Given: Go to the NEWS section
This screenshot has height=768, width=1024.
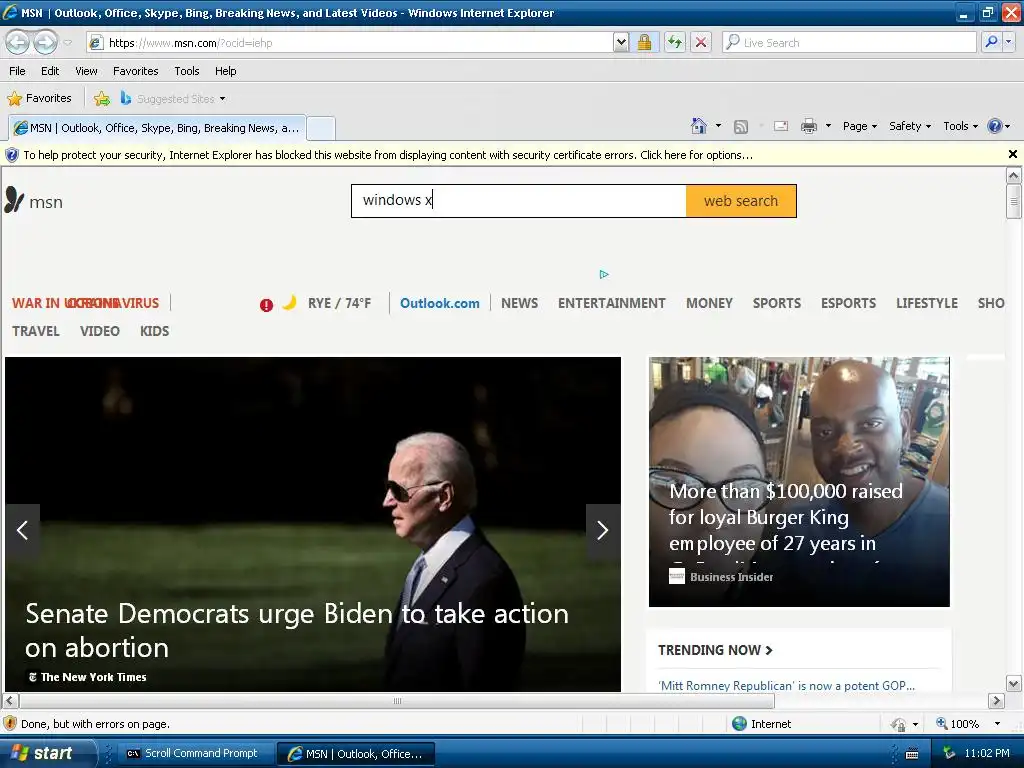Looking at the screenshot, I should (519, 303).
